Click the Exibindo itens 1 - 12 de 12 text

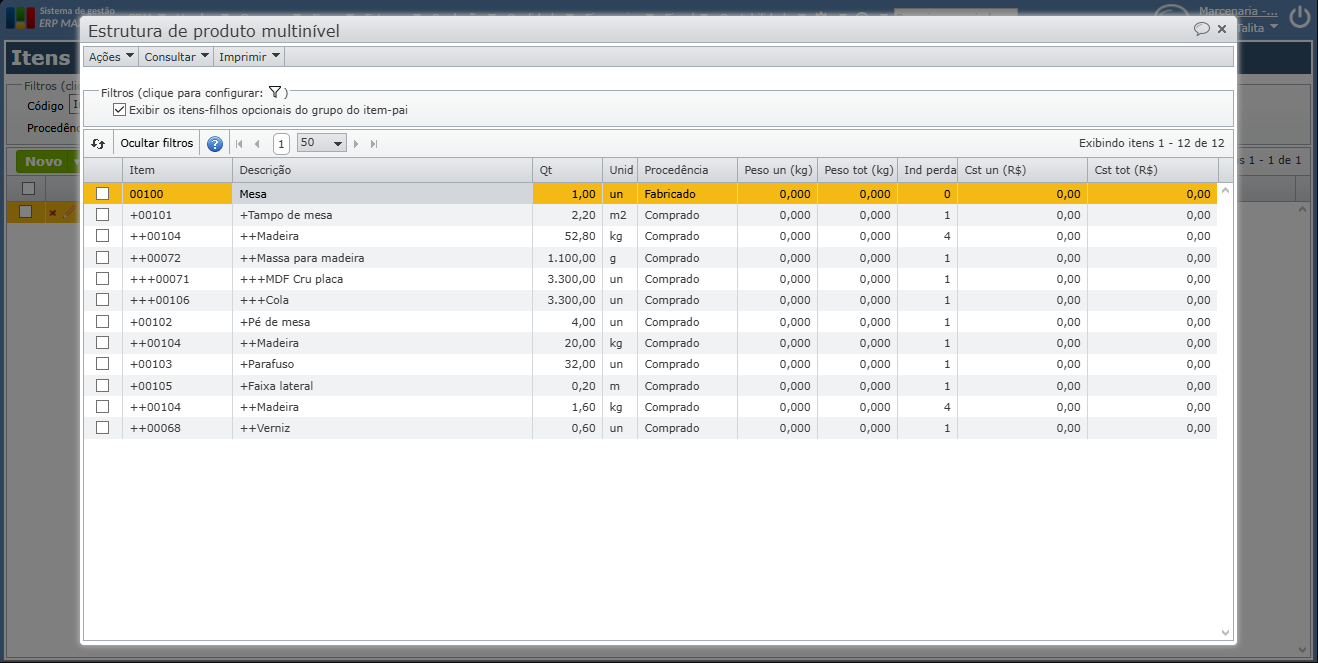tap(1151, 143)
